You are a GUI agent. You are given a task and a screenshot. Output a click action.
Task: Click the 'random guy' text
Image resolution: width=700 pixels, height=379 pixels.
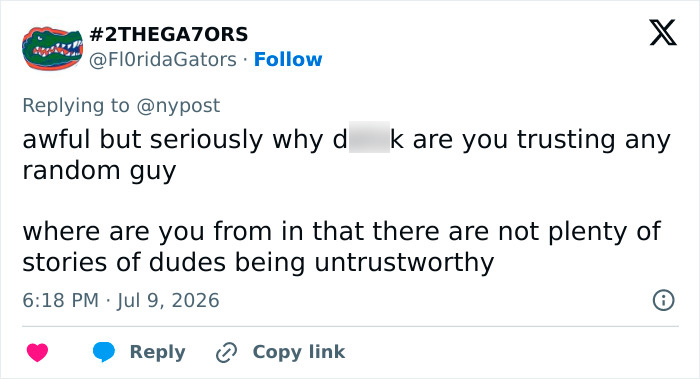click(99, 171)
